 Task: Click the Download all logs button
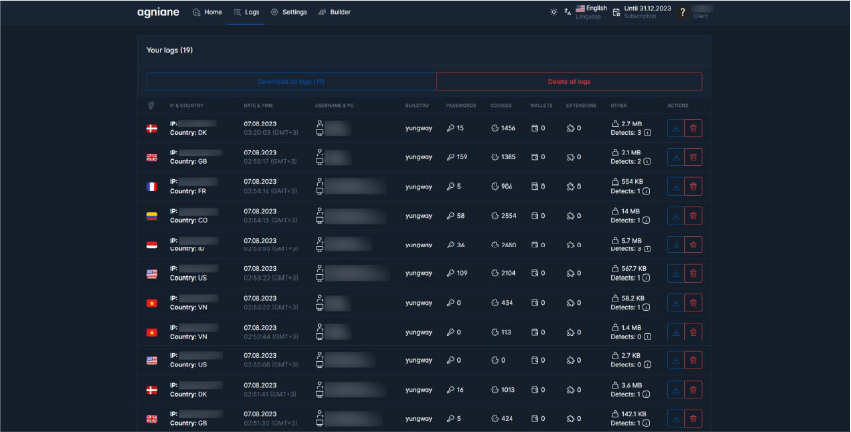(x=291, y=82)
